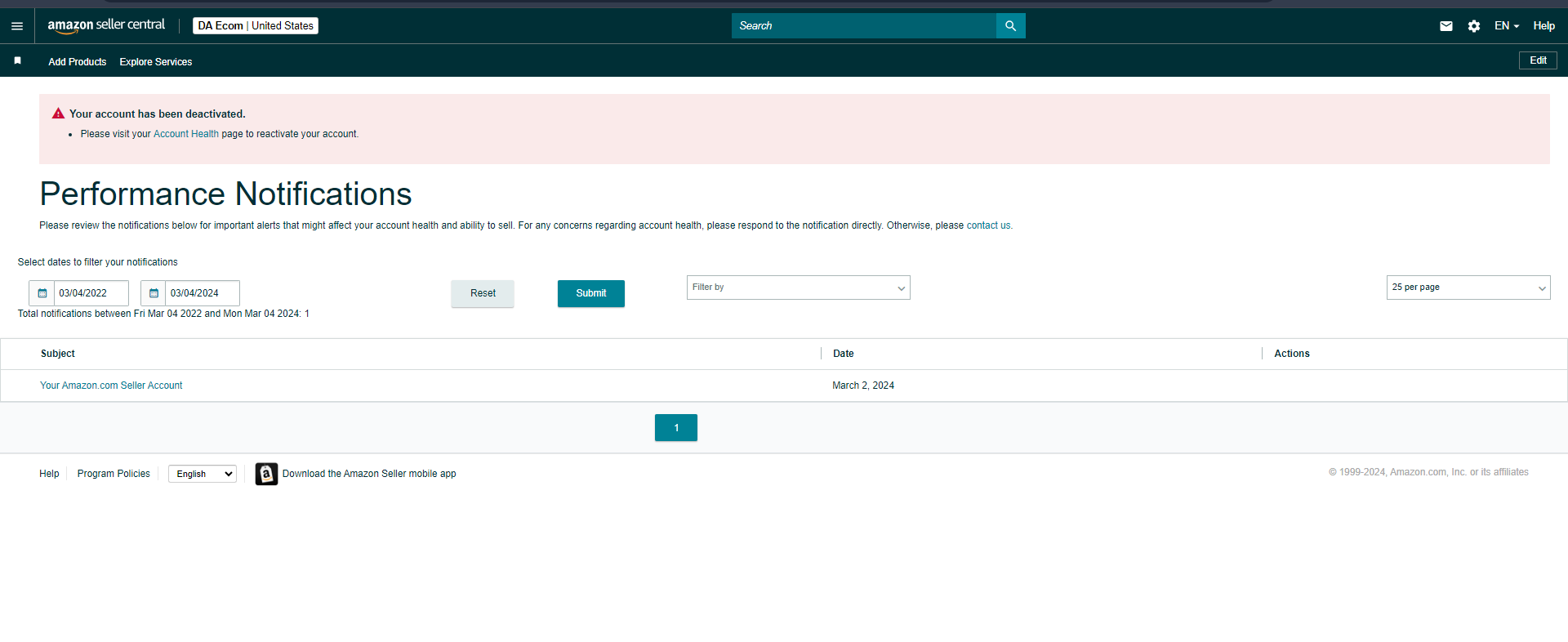Click the start date field 03/04/2022

pyautogui.click(x=91, y=293)
